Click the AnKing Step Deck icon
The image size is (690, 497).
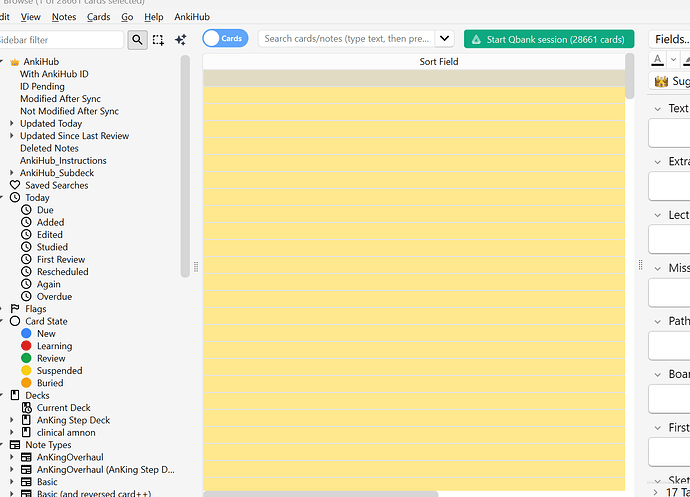(x=26, y=420)
